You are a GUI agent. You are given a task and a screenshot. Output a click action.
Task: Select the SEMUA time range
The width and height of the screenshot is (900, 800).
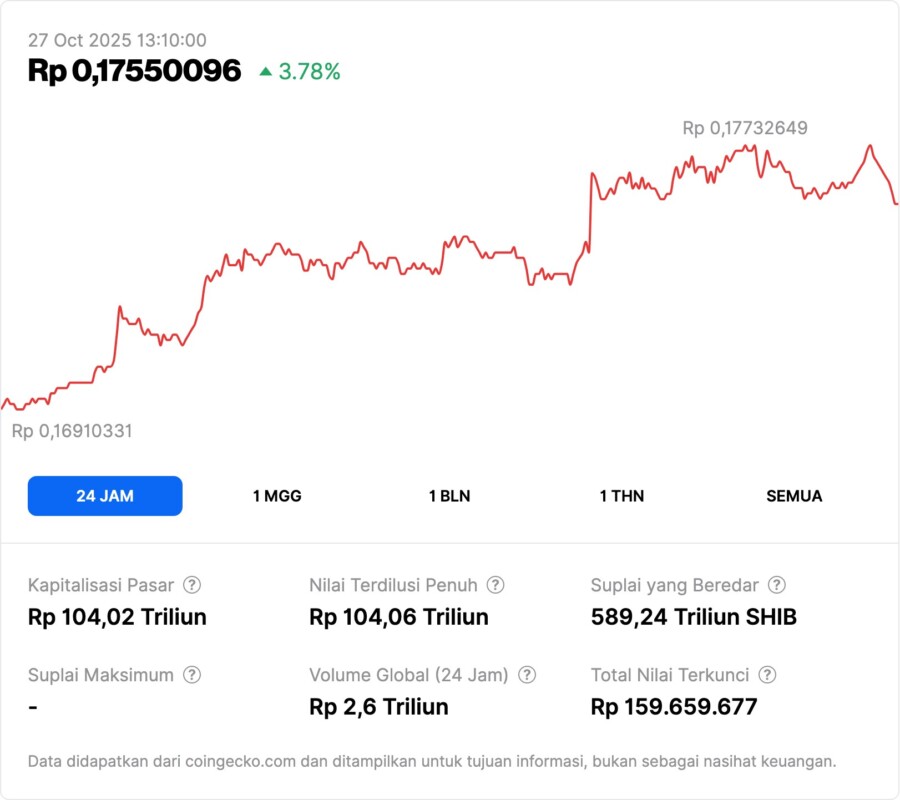tap(794, 496)
